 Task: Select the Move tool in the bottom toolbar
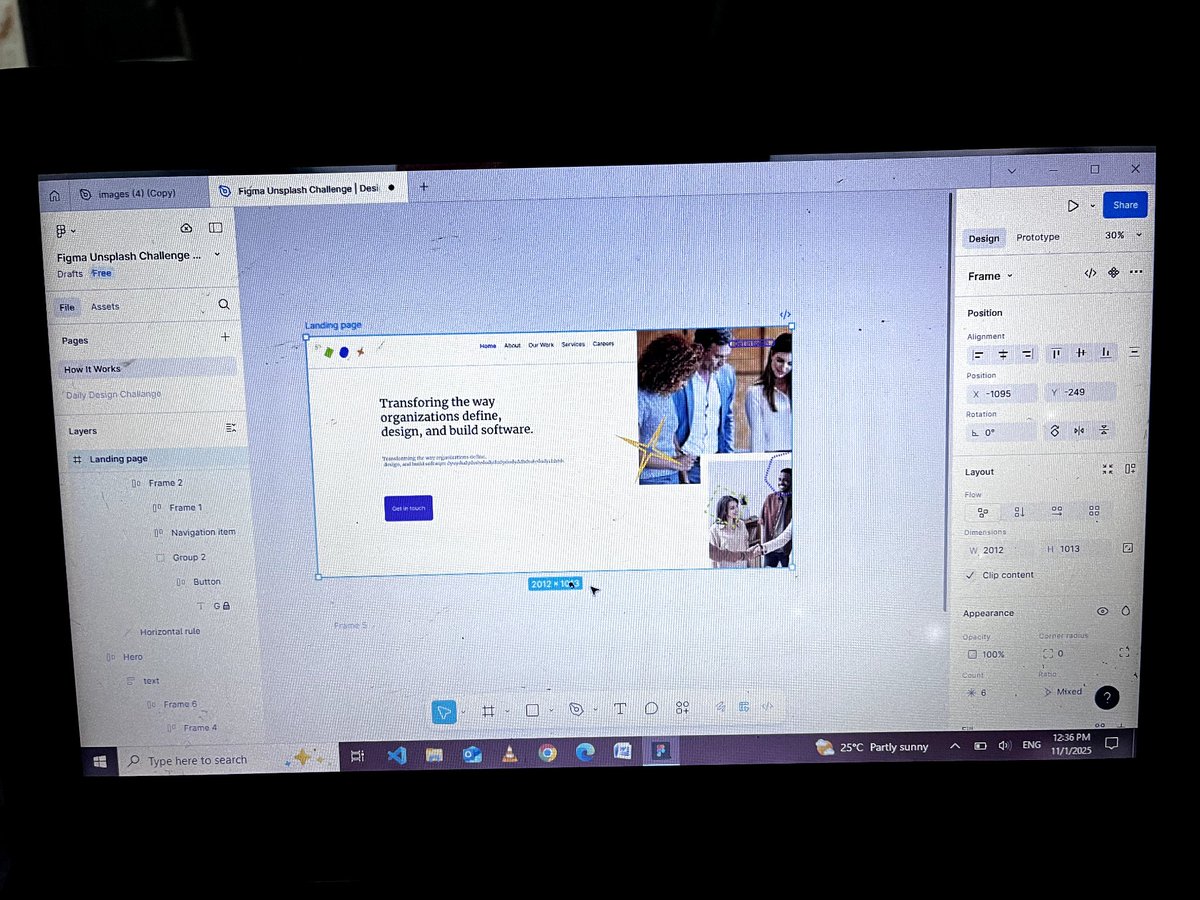444,711
